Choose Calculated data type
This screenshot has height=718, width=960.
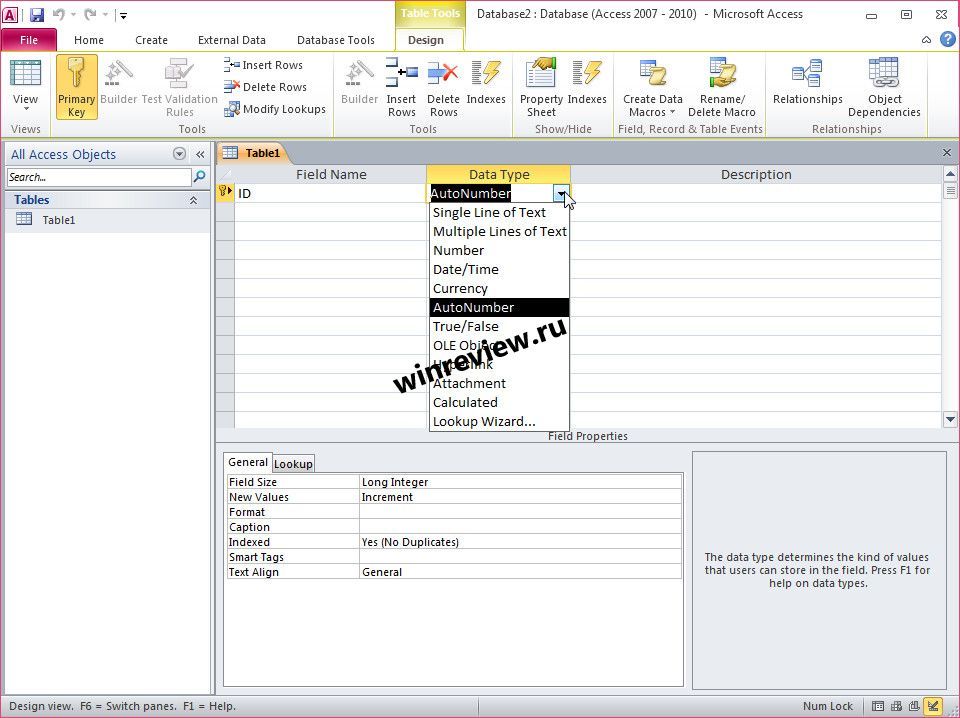tap(500, 402)
